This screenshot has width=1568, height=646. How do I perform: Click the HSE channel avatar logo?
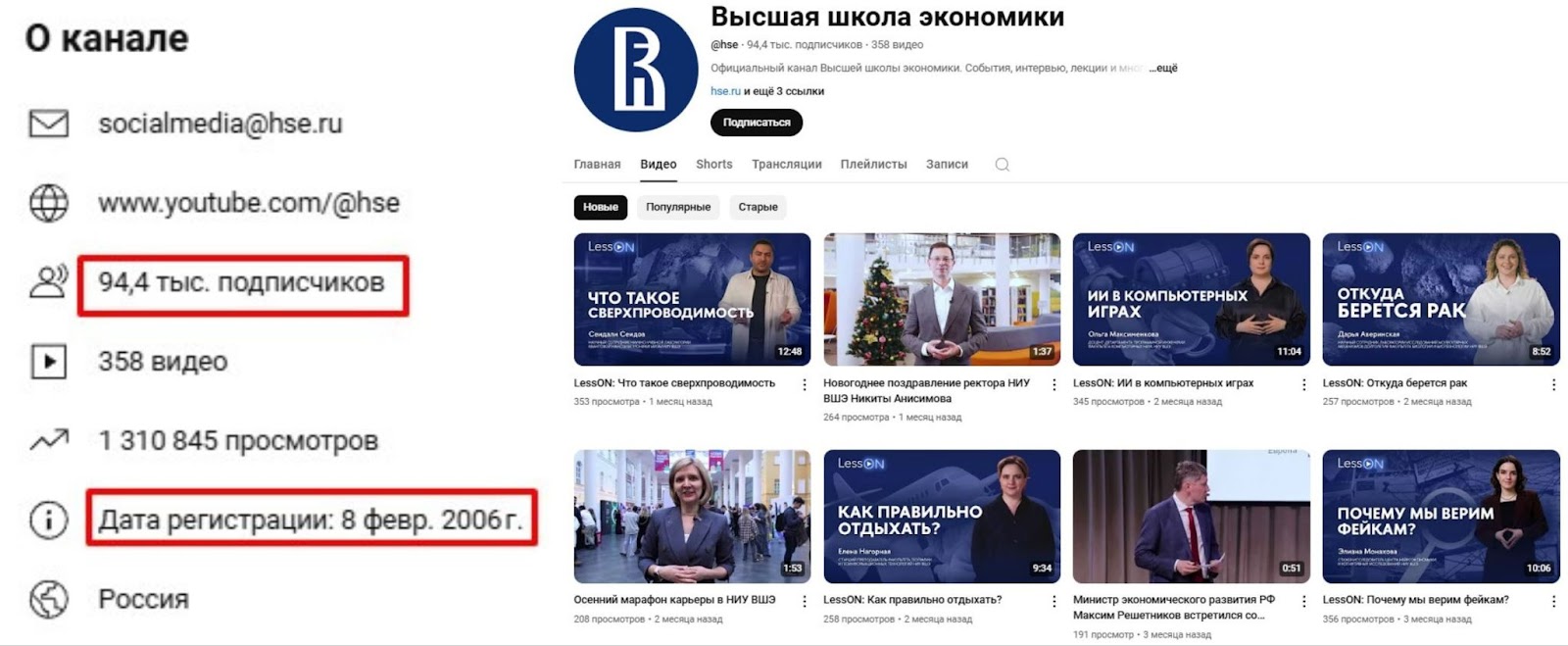click(x=635, y=70)
